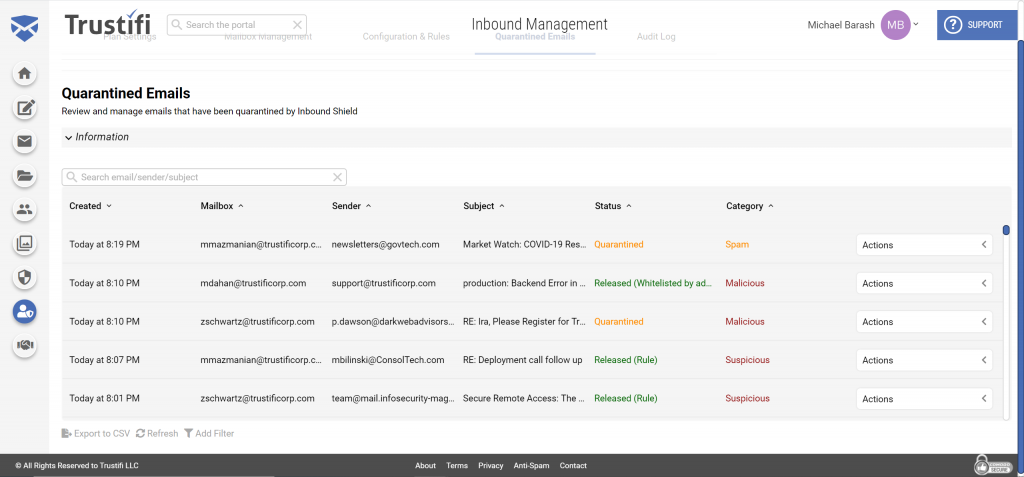Switch to Configuration & Rules tab
Viewport: 1024px width, 477px height.
click(x=406, y=37)
